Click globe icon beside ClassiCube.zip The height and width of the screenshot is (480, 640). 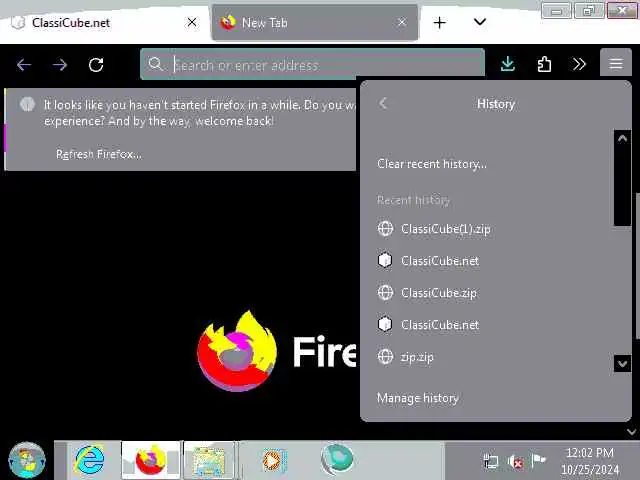(385, 293)
